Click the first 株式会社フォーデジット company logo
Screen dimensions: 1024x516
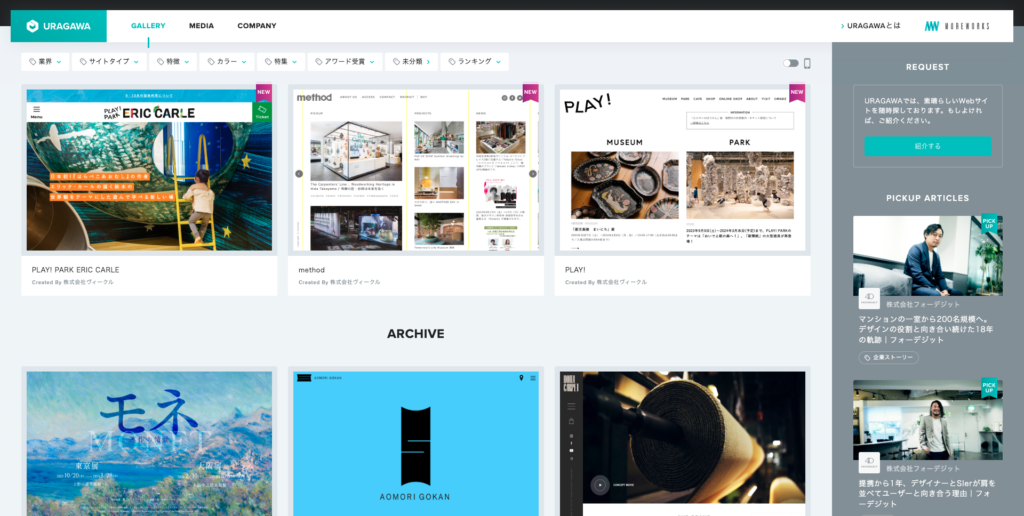[x=869, y=298]
